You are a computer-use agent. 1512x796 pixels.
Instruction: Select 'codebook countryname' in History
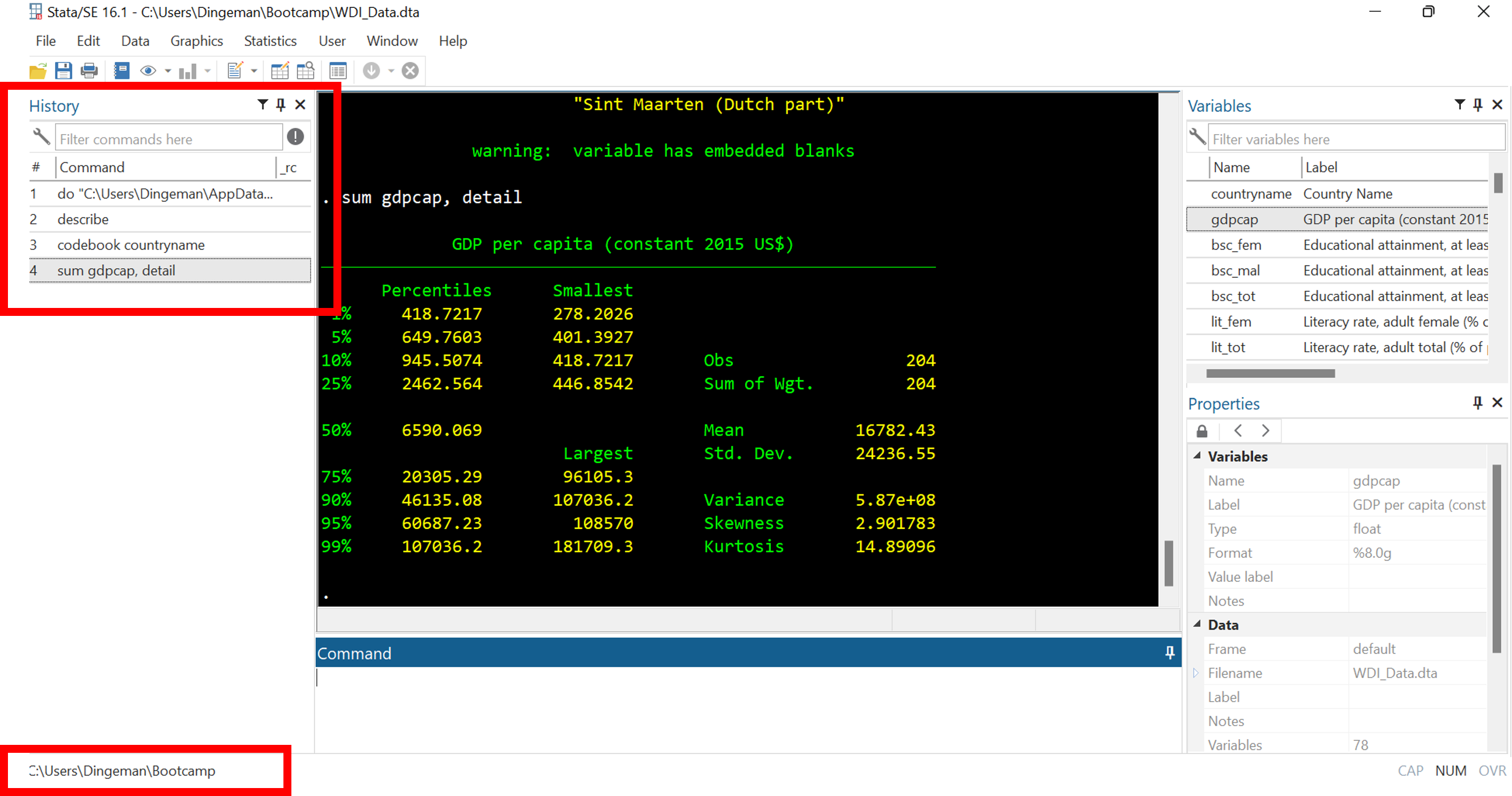(131, 245)
